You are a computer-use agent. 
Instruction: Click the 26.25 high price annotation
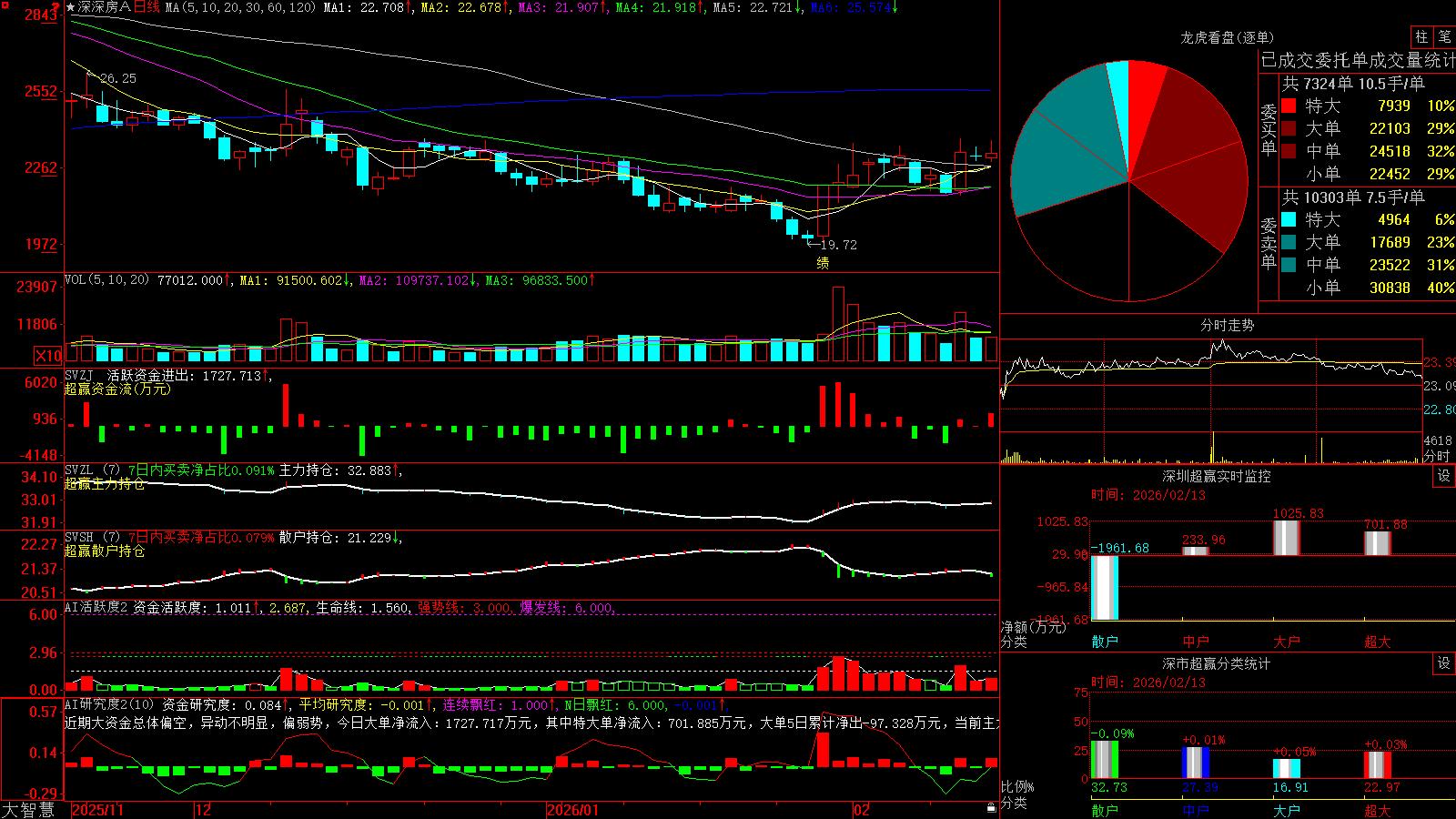tap(118, 78)
